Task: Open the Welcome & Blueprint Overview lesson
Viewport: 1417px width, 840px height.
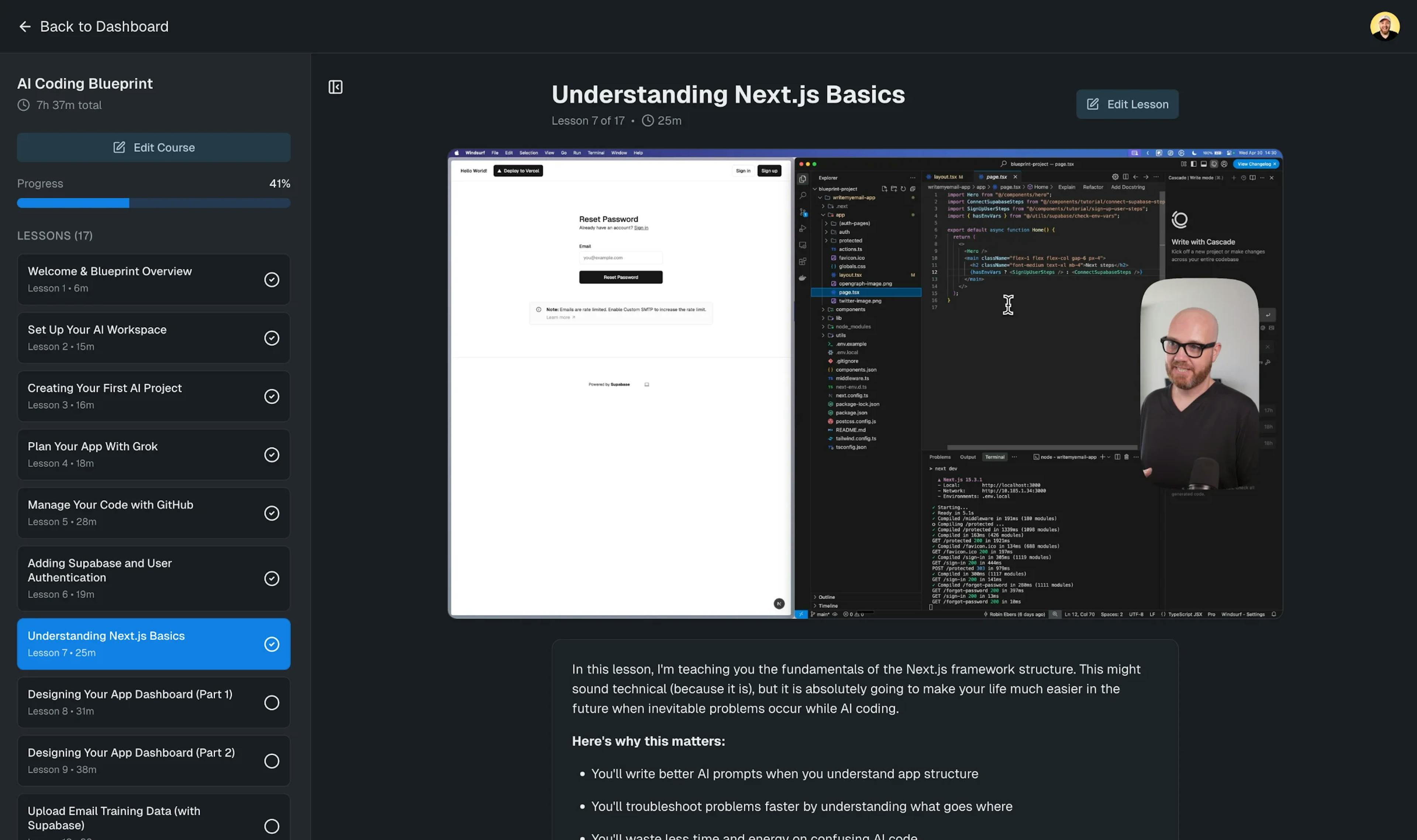Action: coord(154,279)
